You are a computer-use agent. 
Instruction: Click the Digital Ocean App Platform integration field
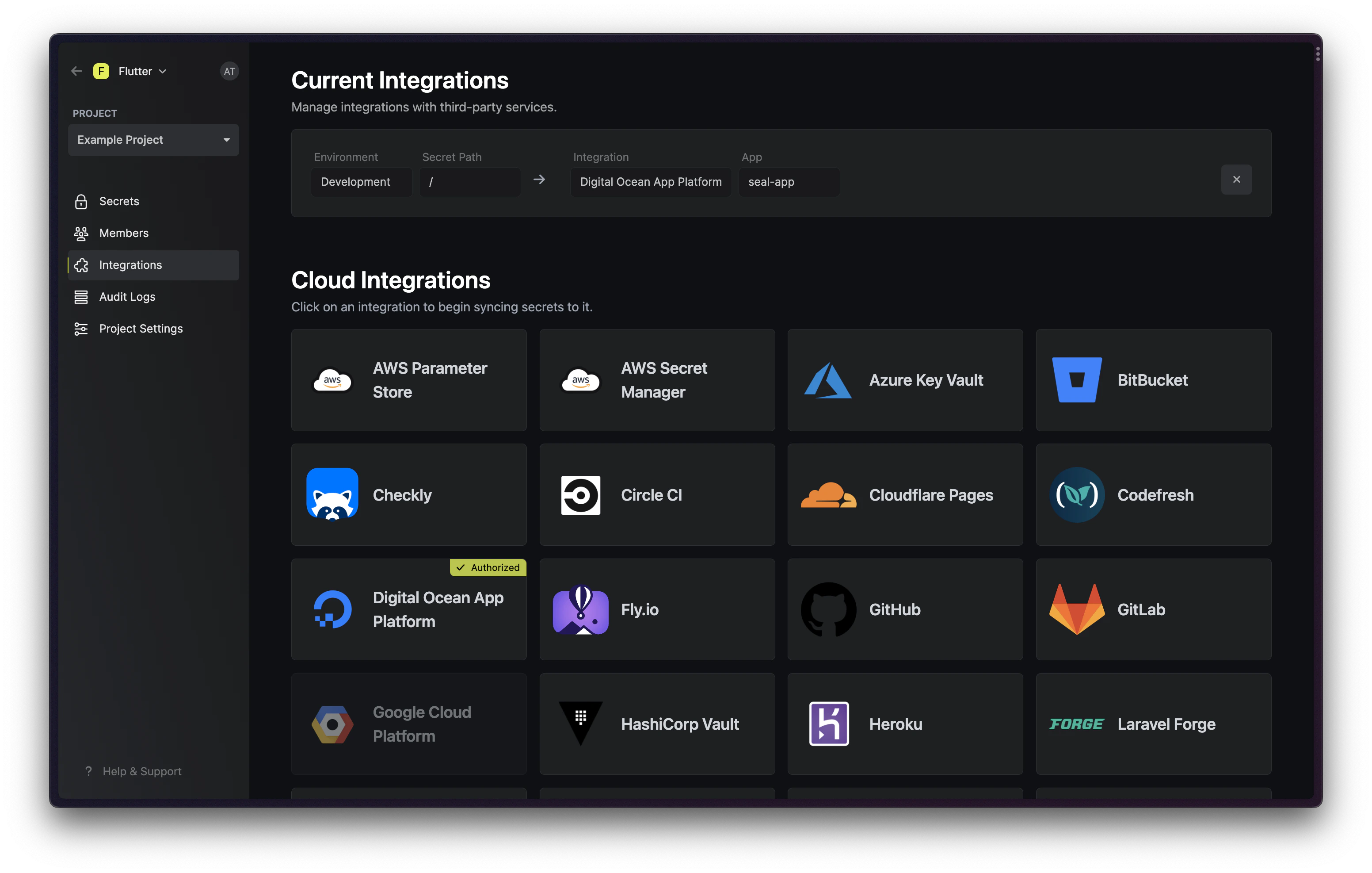click(651, 182)
